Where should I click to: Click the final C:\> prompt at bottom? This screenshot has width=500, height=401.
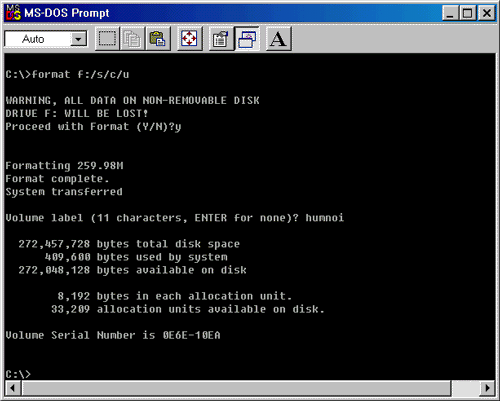point(18,374)
